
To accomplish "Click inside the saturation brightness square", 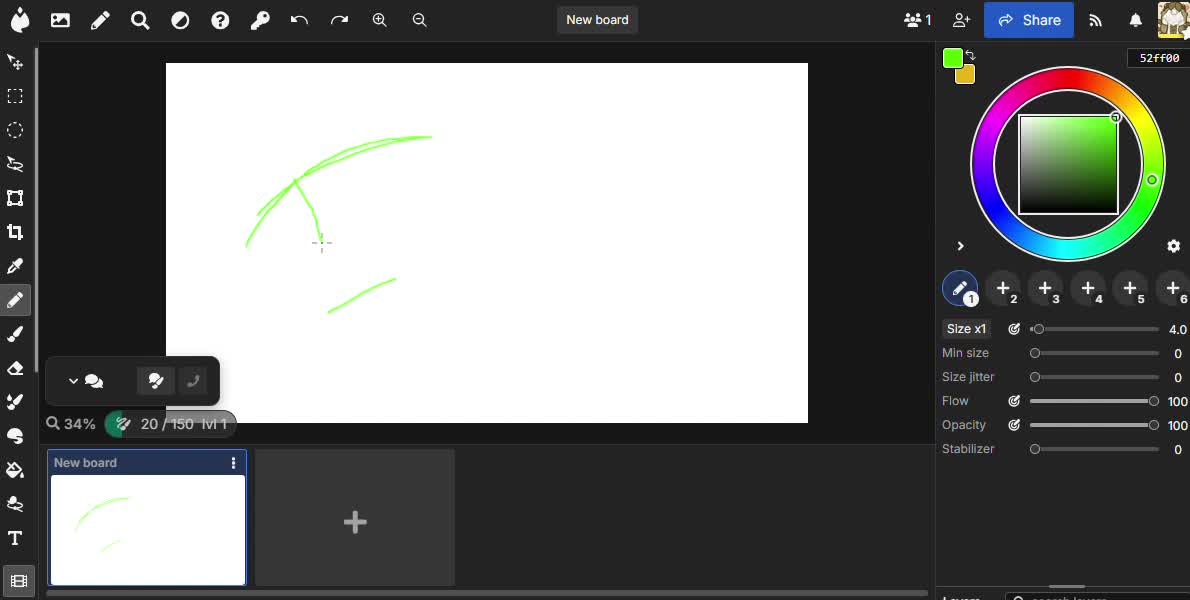I will pos(1068,165).
